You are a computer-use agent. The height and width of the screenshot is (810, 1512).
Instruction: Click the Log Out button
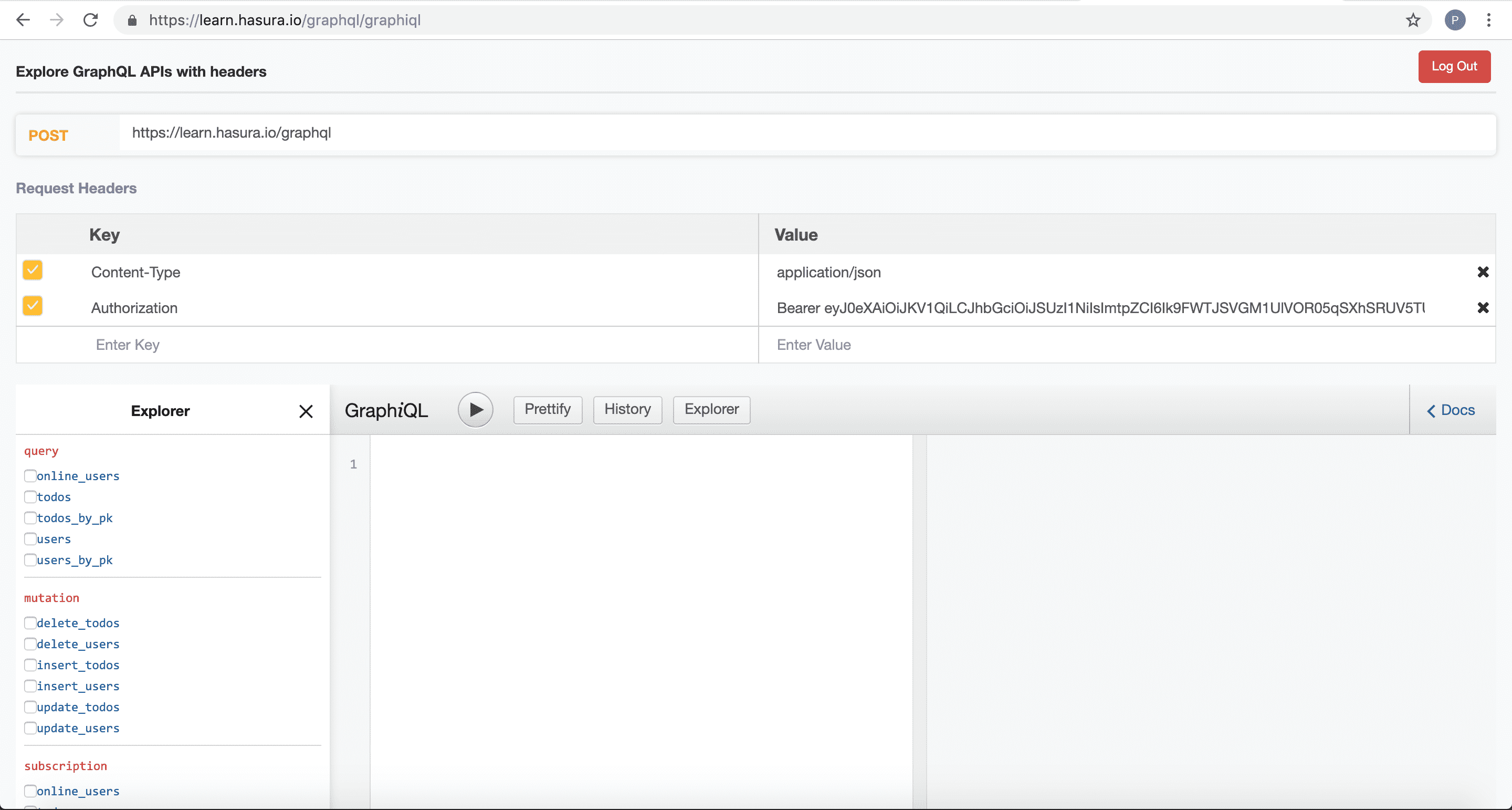pos(1454,66)
